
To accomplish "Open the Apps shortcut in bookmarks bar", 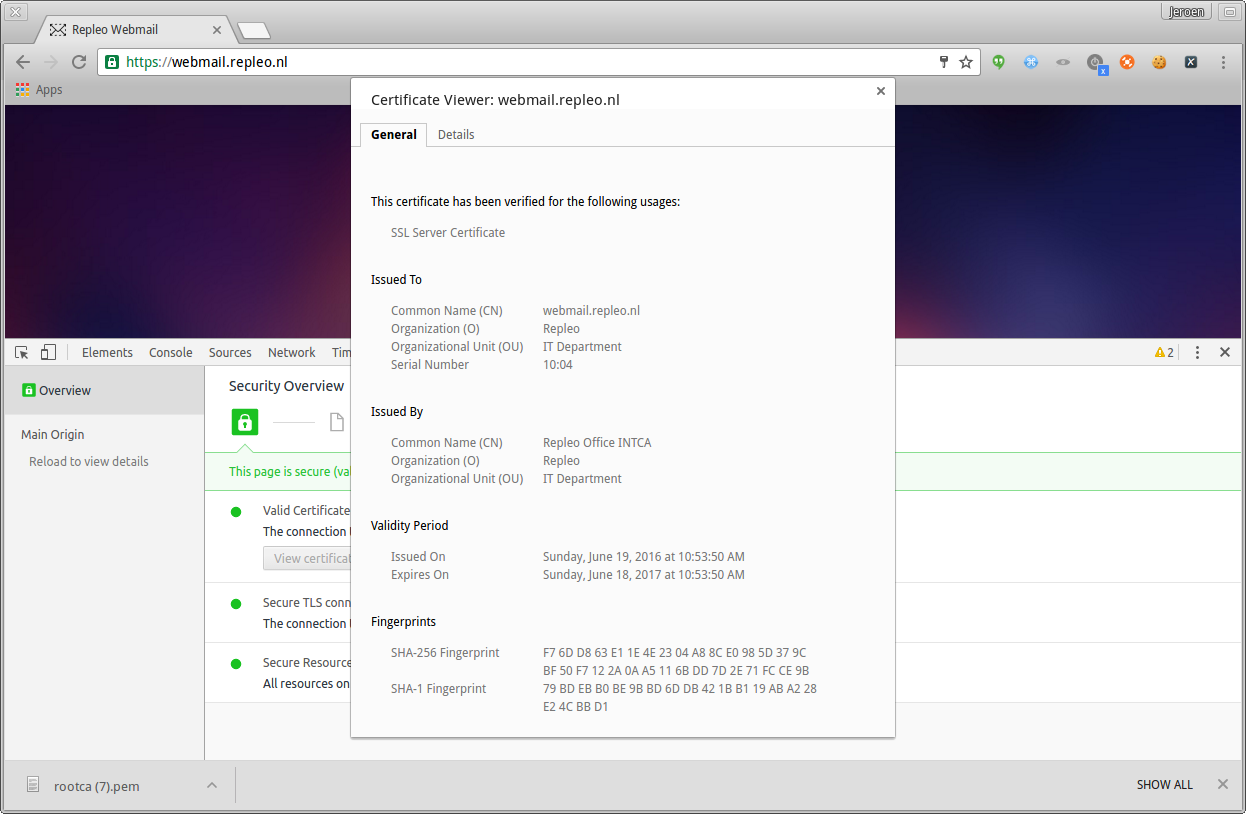I will pyautogui.click(x=39, y=90).
